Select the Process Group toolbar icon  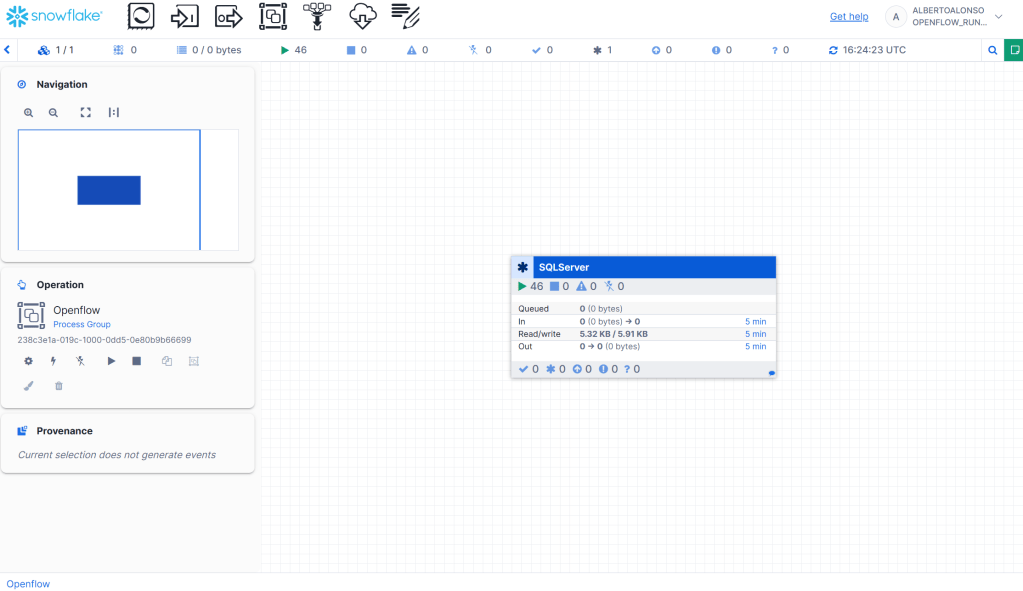coord(273,16)
